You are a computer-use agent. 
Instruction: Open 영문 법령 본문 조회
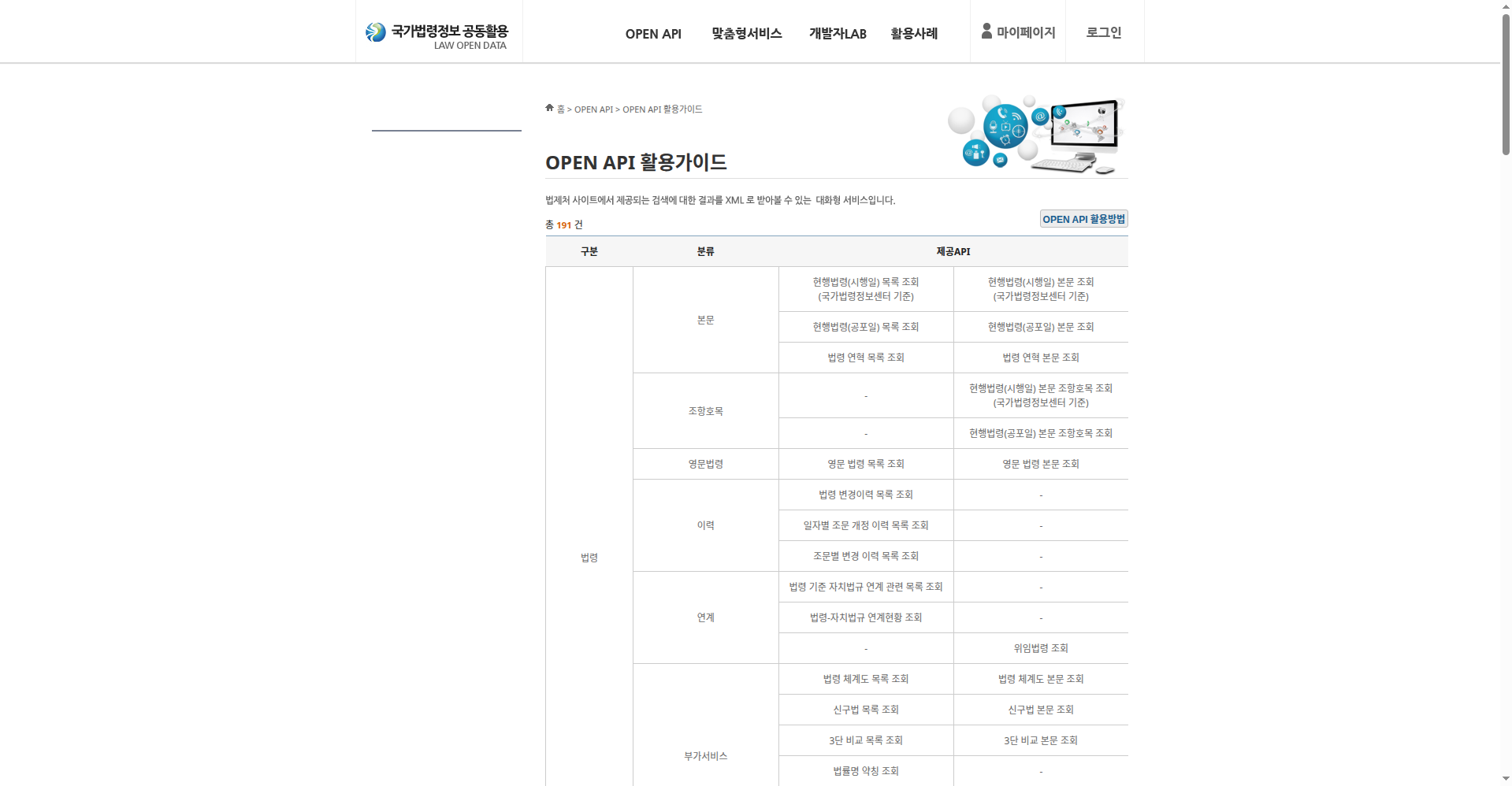click(1041, 464)
